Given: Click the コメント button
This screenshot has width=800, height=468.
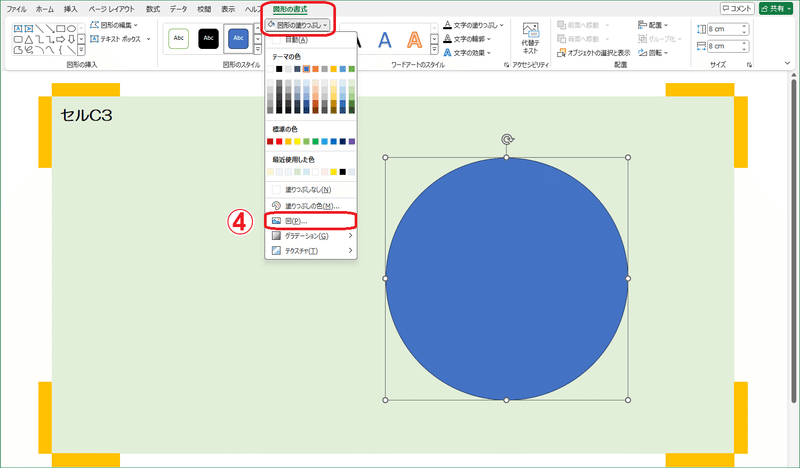Looking at the screenshot, I should 737,9.
